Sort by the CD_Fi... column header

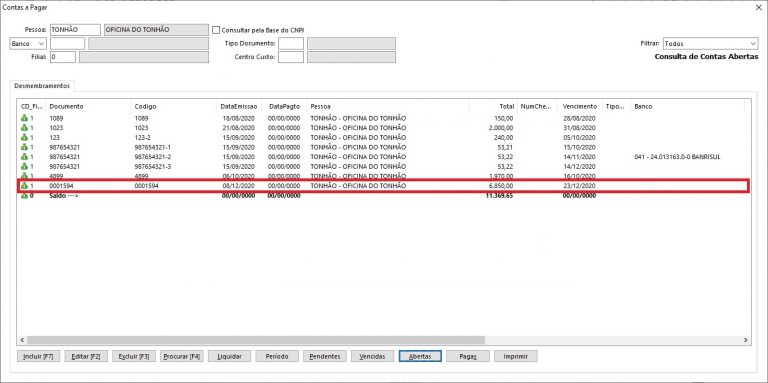pos(32,106)
